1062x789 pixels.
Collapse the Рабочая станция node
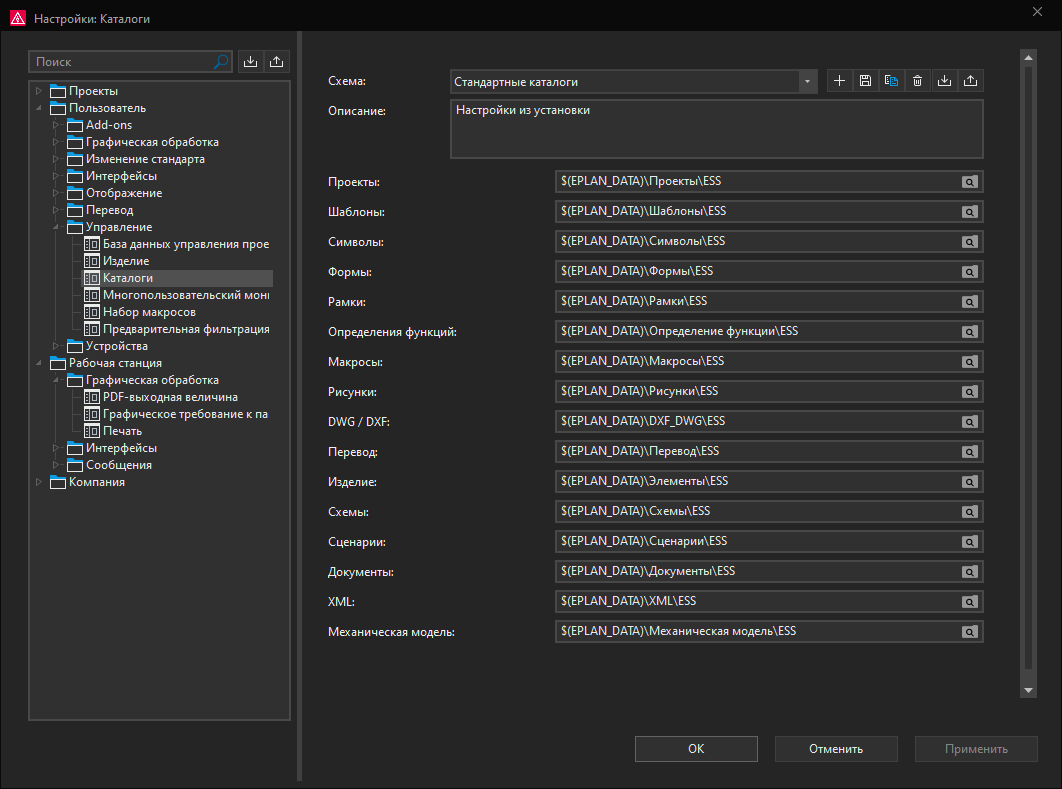[x=39, y=363]
